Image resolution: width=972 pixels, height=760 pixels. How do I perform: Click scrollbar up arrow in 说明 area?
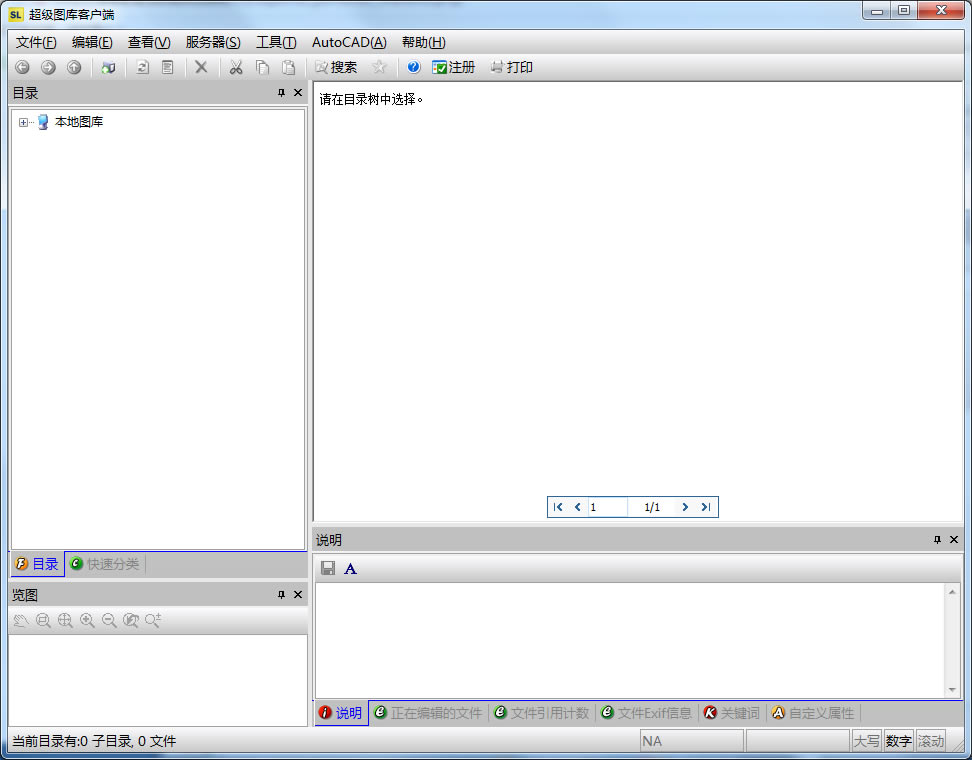[952, 592]
